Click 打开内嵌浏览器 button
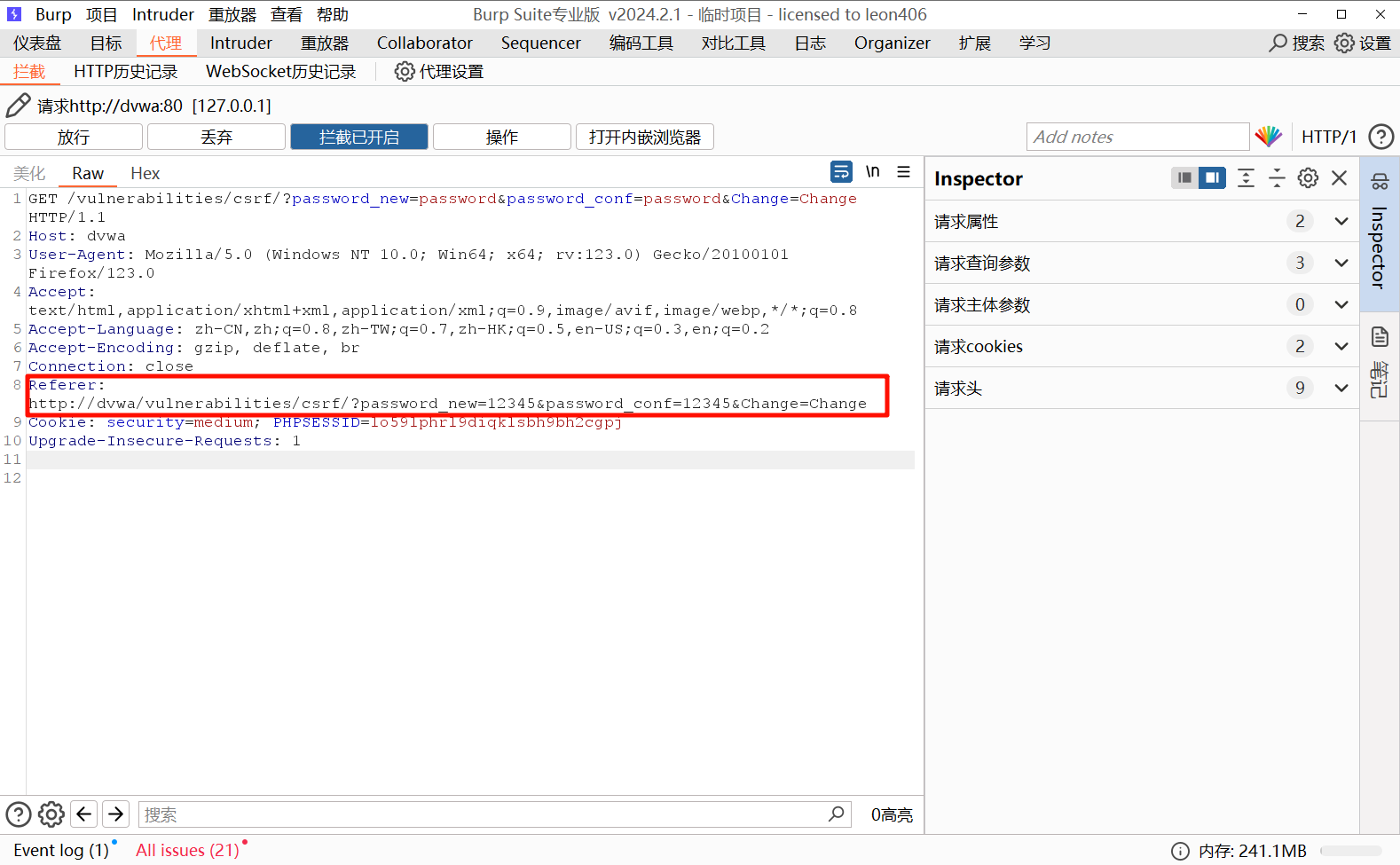This screenshot has width=1400, height=865. click(645, 137)
